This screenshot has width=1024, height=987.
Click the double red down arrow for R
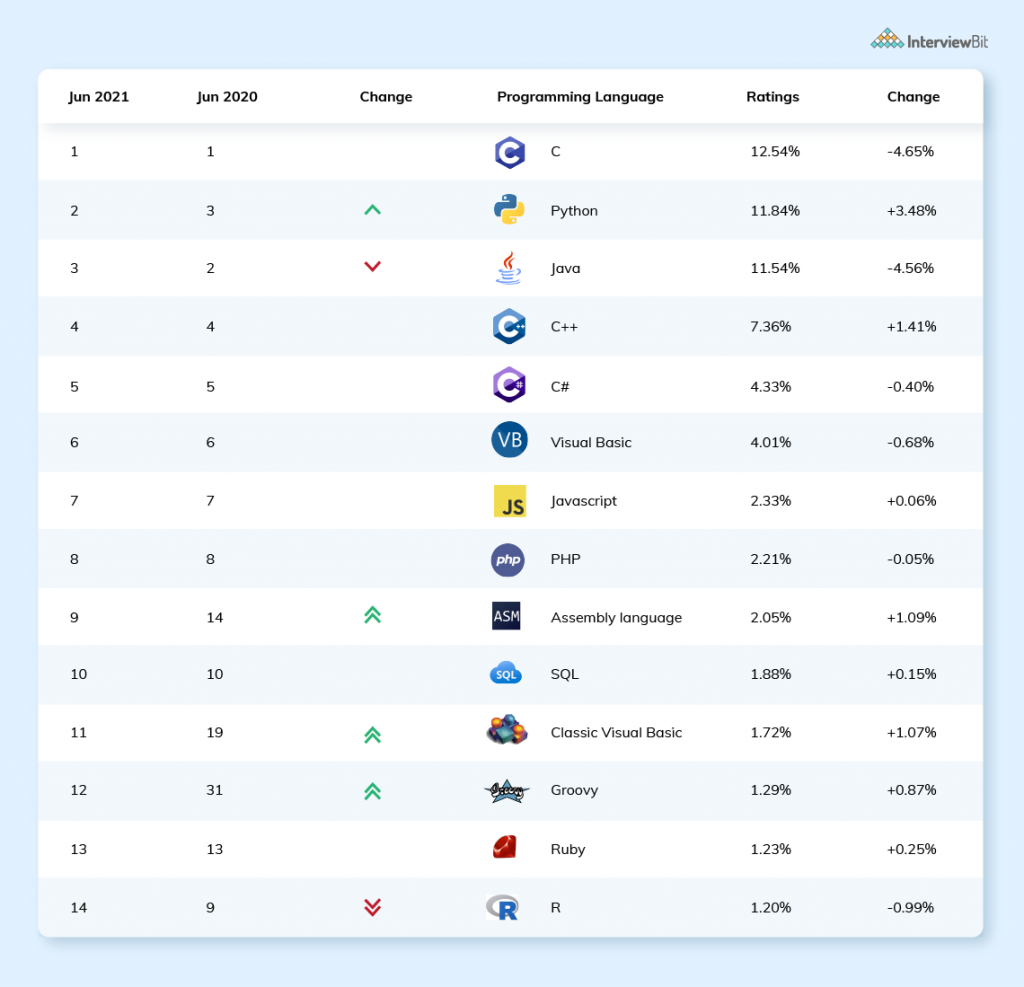coord(372,907)
